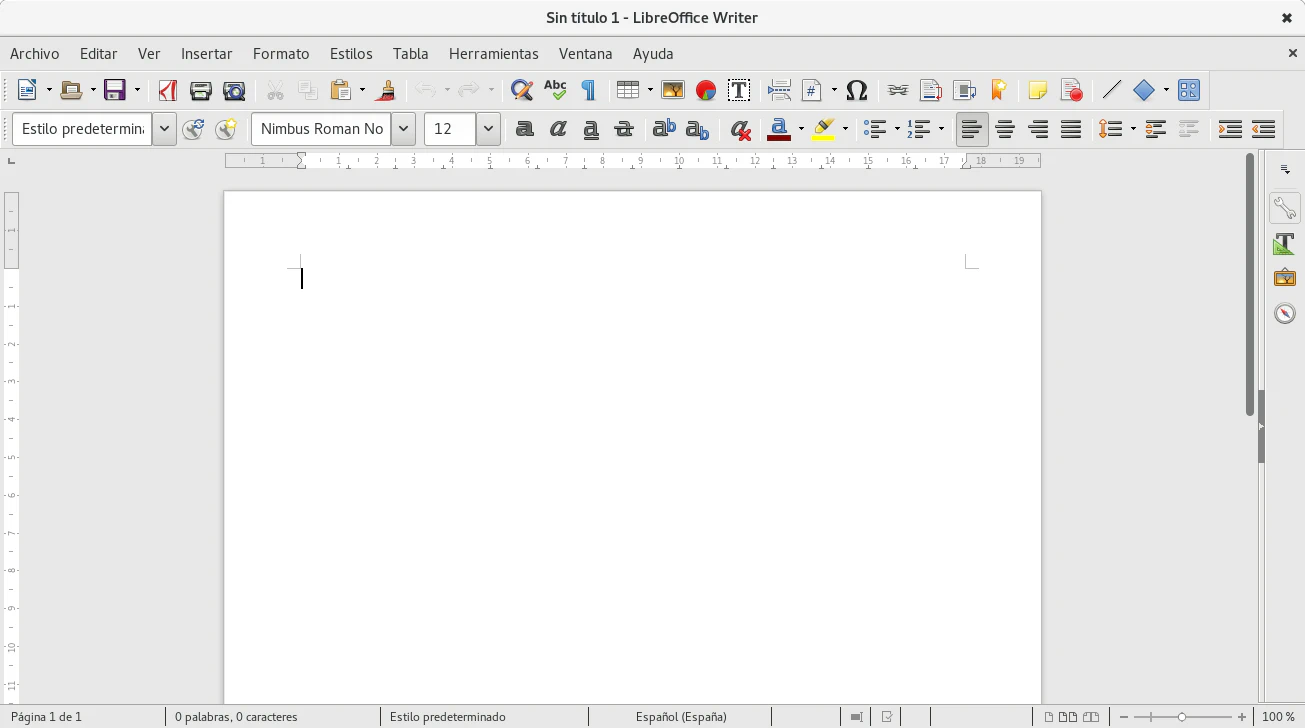
Task: Click the zoom slider in the status bar
Action: pyautogui.click(x=1181, y=717)
